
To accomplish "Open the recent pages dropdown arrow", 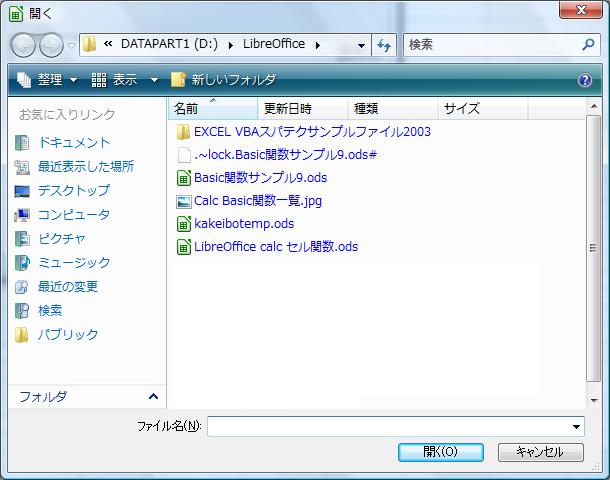I will [71, 46].
